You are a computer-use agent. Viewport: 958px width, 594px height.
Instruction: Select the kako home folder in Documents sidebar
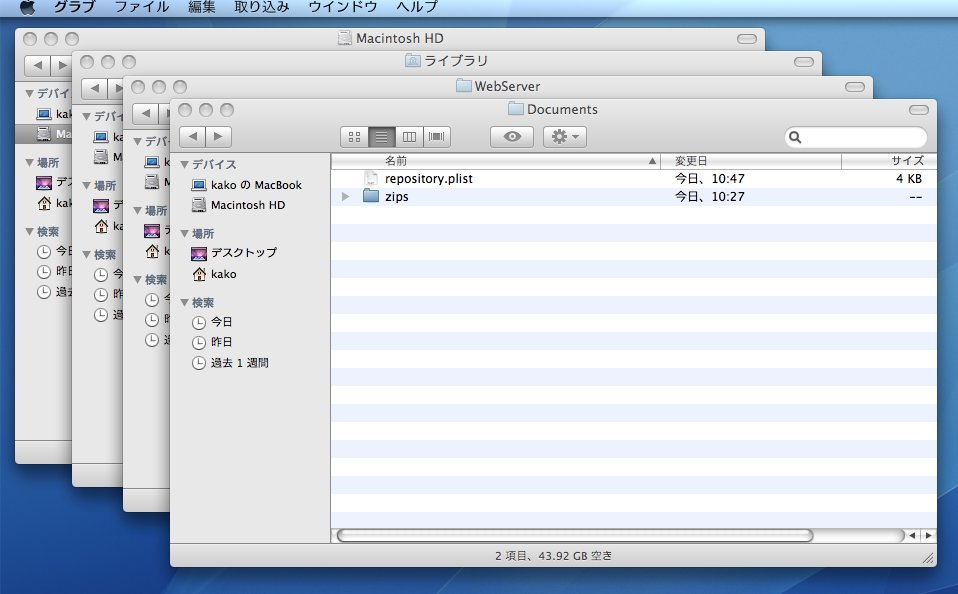point(214,274)
